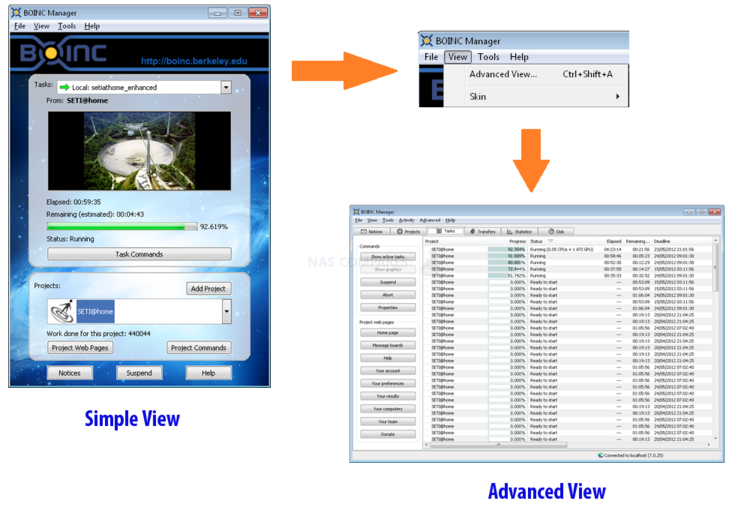Click the Add Project button
The width and height of the screenshot is (750, 525).
coord(208,288)
